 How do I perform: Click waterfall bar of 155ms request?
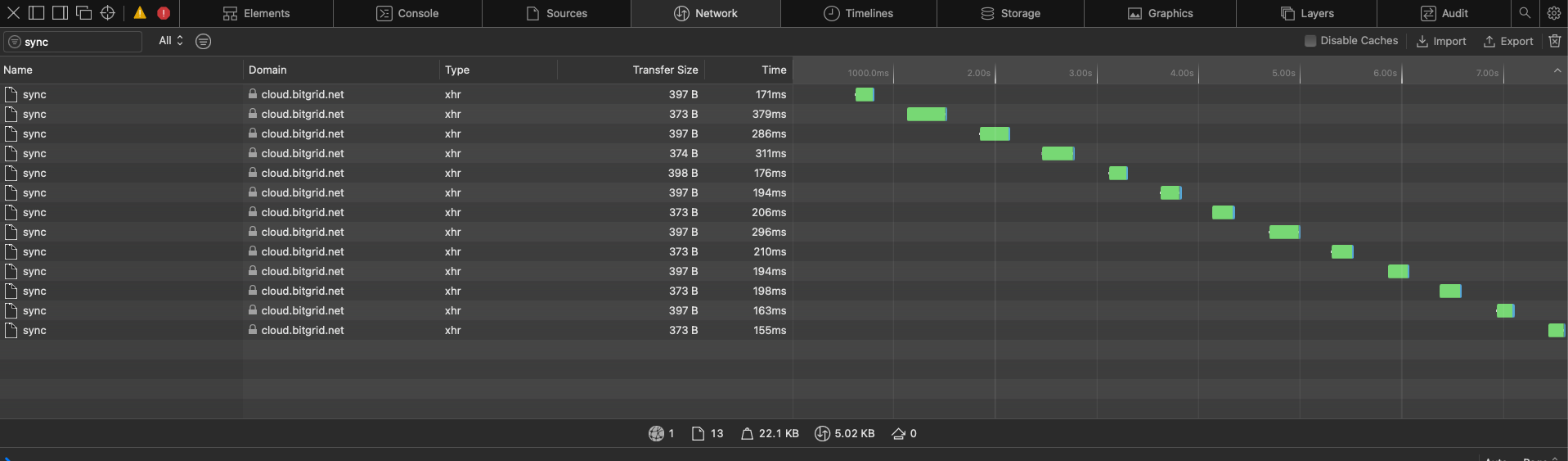point(1557,330)
